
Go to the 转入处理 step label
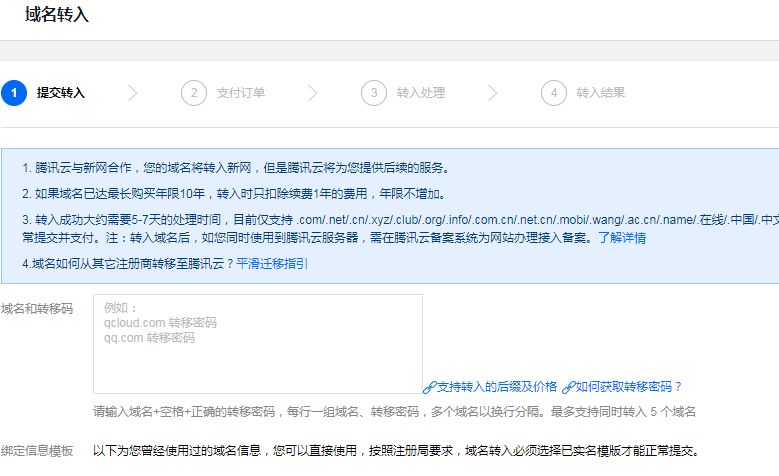pyautogui.click(x=421, y=93)
